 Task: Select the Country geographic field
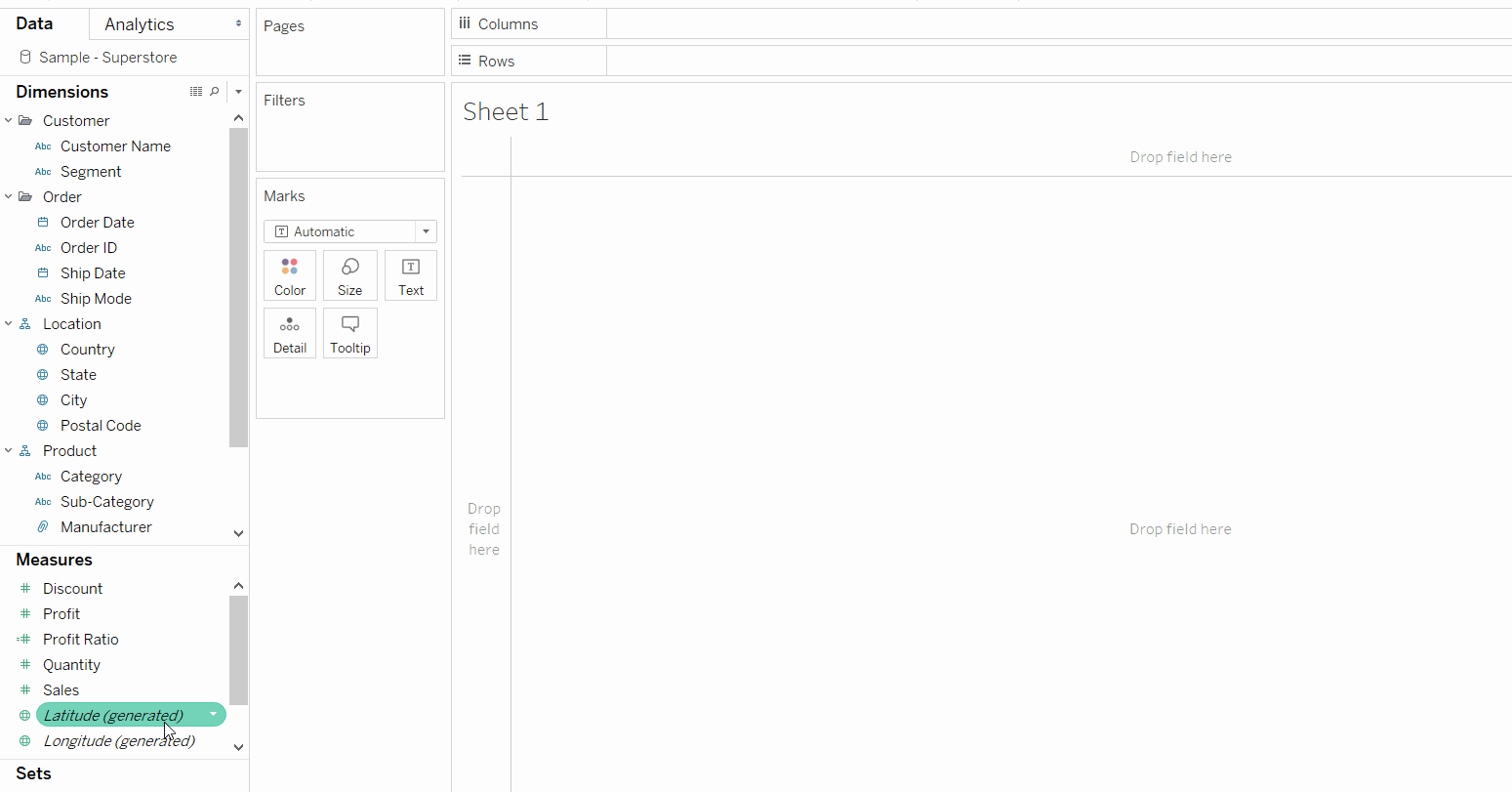pos(88,350)
